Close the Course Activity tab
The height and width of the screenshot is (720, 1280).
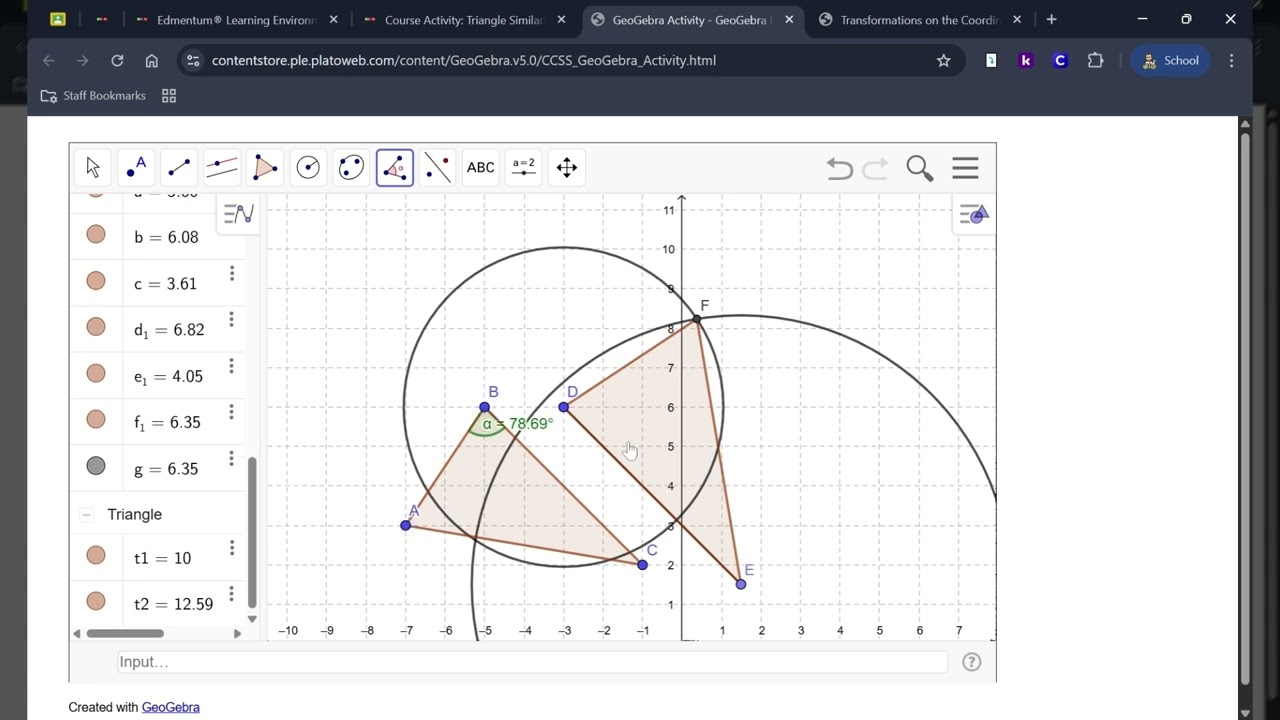point(561,20)
